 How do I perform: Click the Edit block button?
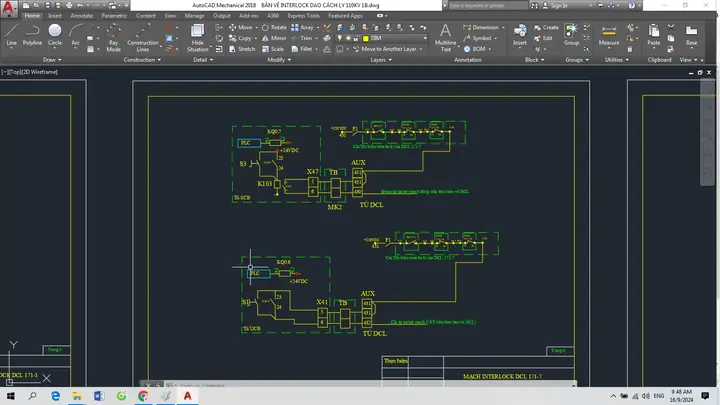click(x=544, y=38)
